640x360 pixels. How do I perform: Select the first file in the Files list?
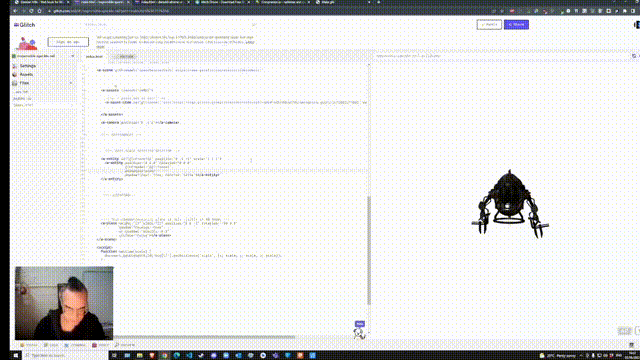pos(22,92)
